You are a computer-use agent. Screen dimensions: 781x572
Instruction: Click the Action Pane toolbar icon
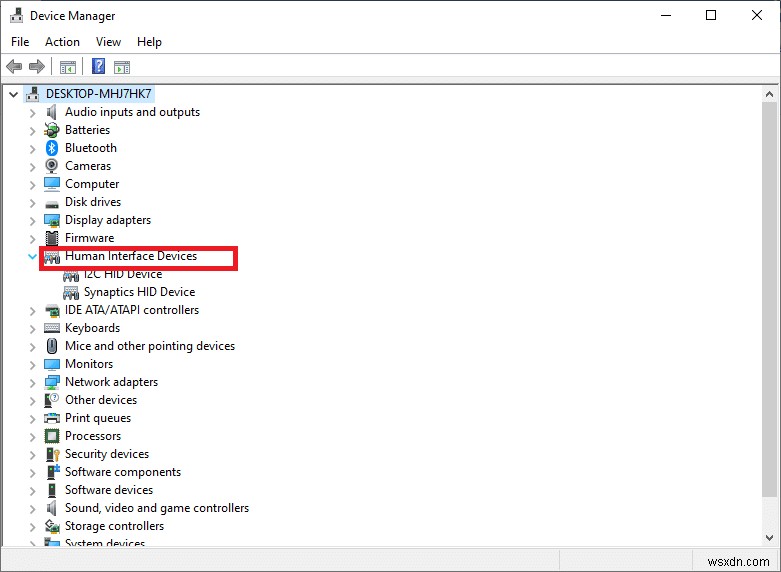[122, 67]
